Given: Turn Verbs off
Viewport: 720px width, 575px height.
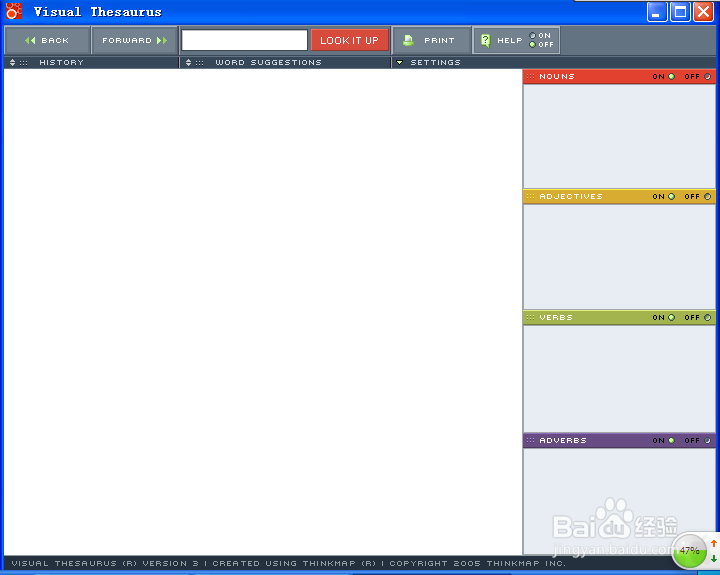Looking at the screenshot, I should pyautogui.click(x=707, y=317).
